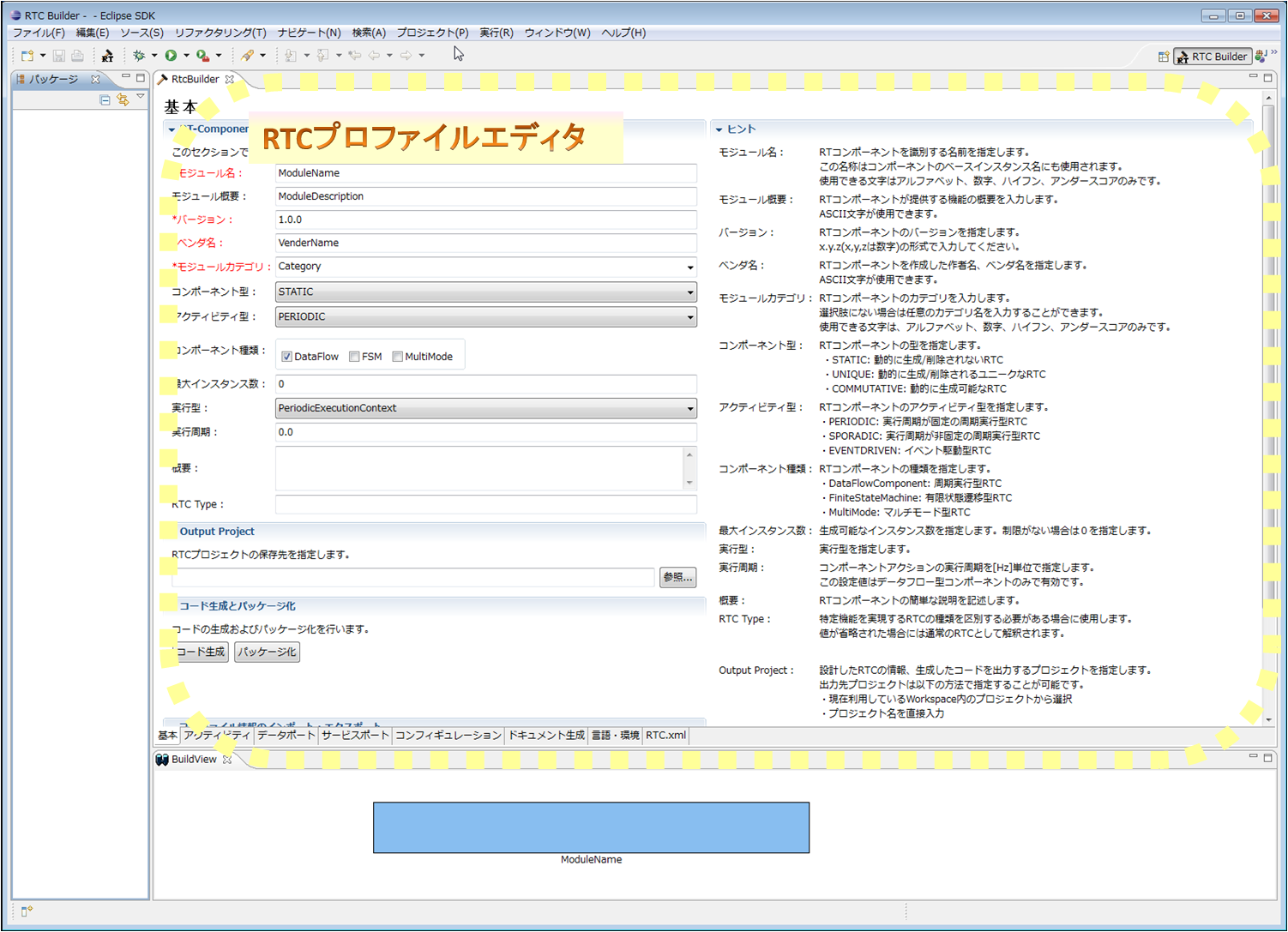Switch to the ドキュメント生成 tab

(546, 735)
